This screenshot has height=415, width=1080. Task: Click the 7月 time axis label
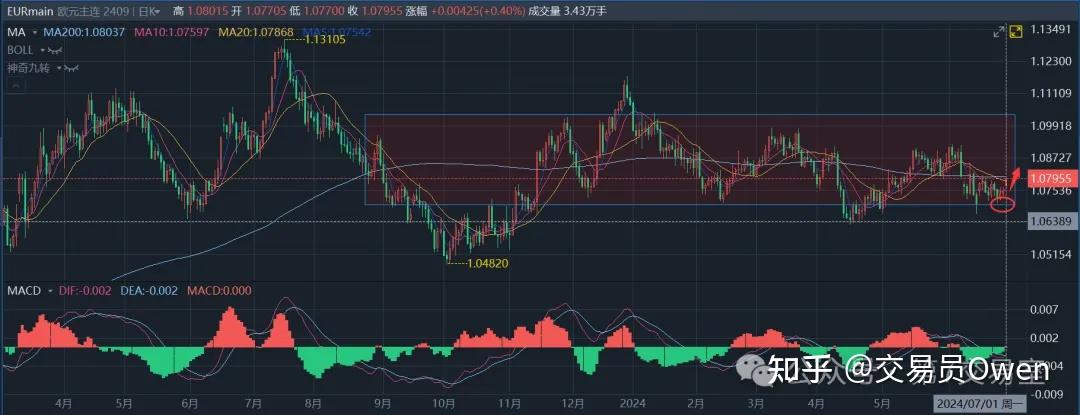[253, 403]
